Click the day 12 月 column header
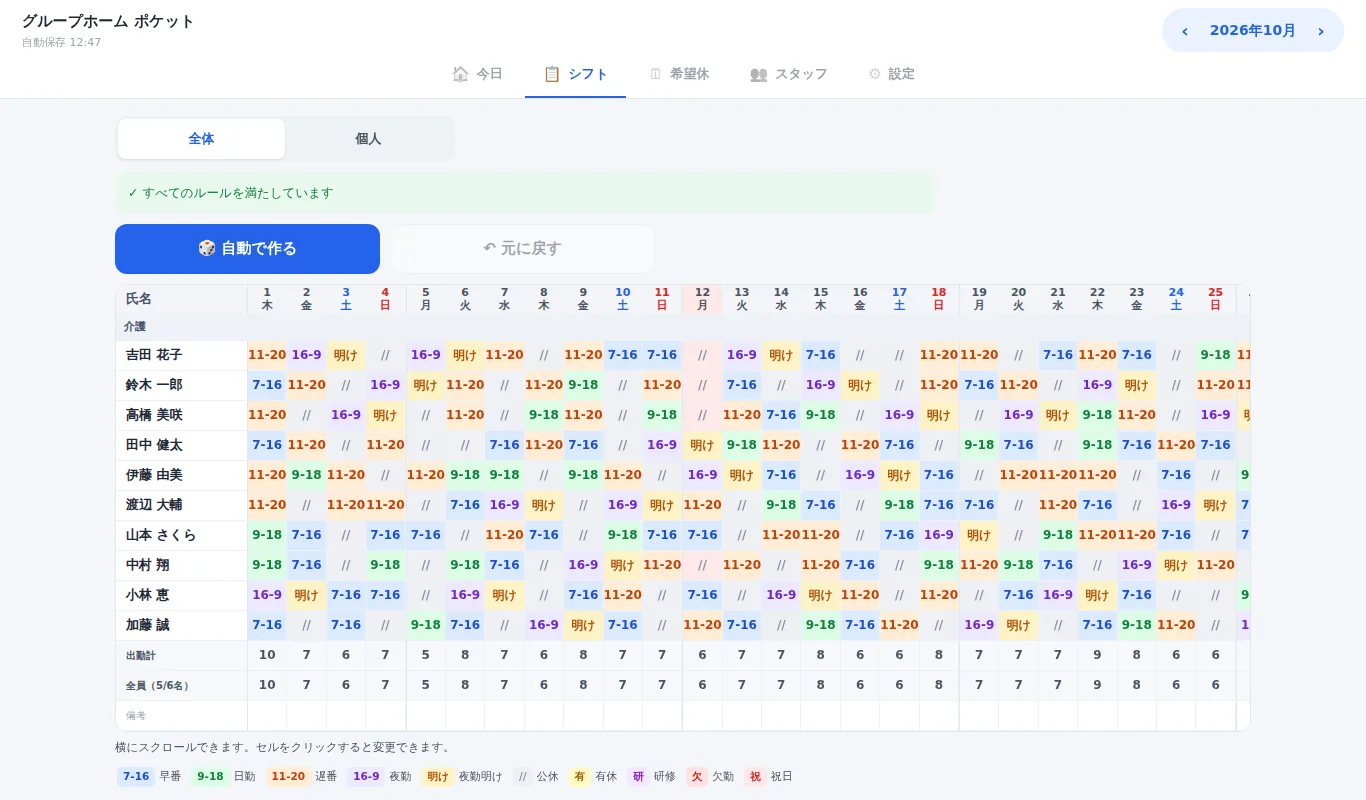This screenshot has height=800, width=1366. coord(702,299)
